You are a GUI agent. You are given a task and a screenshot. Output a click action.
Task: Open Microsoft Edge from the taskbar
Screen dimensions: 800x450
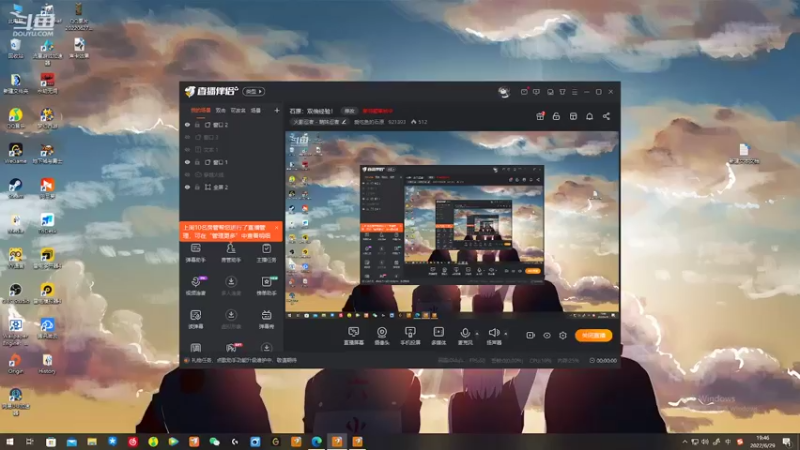(x=316, y=441)
